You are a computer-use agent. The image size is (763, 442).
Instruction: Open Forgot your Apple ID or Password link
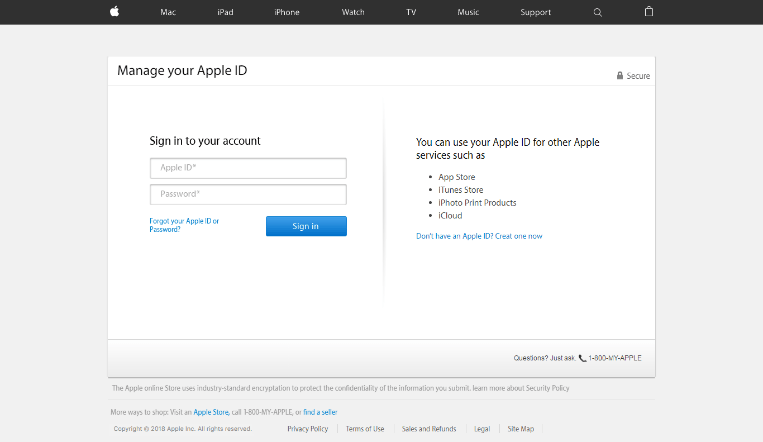184,225
